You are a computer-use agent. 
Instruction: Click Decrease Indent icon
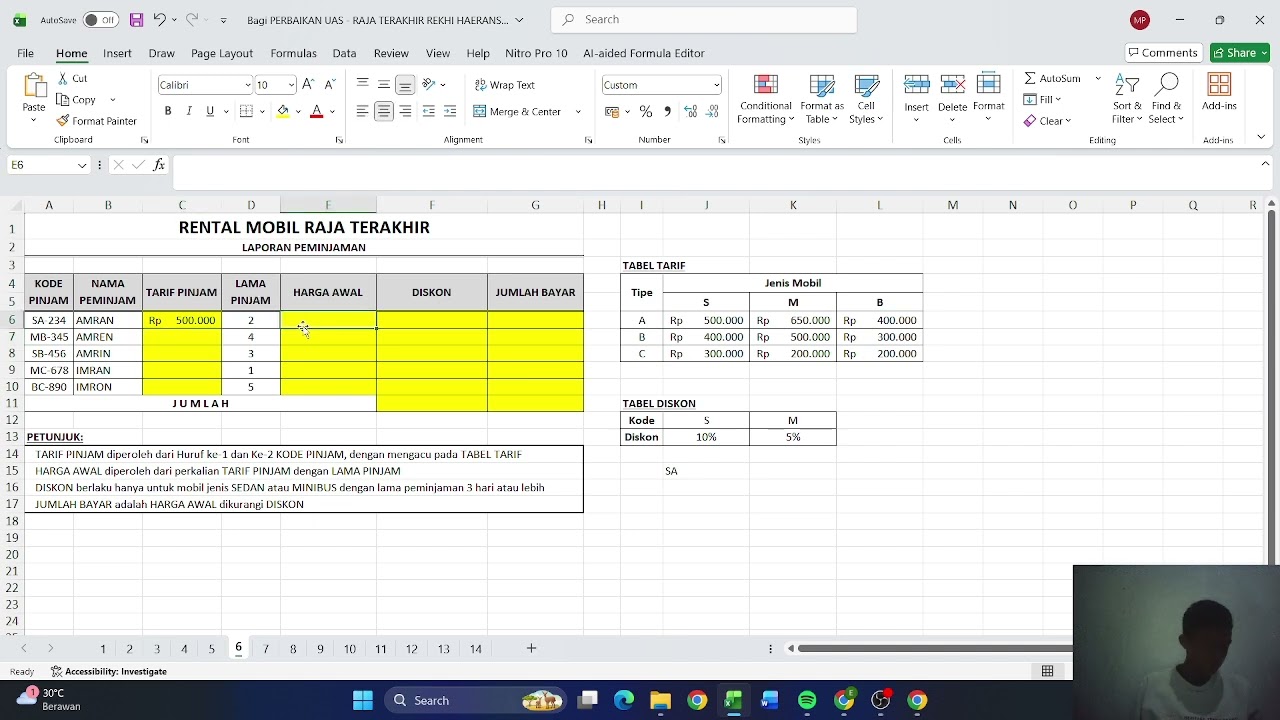coord(429,112)
